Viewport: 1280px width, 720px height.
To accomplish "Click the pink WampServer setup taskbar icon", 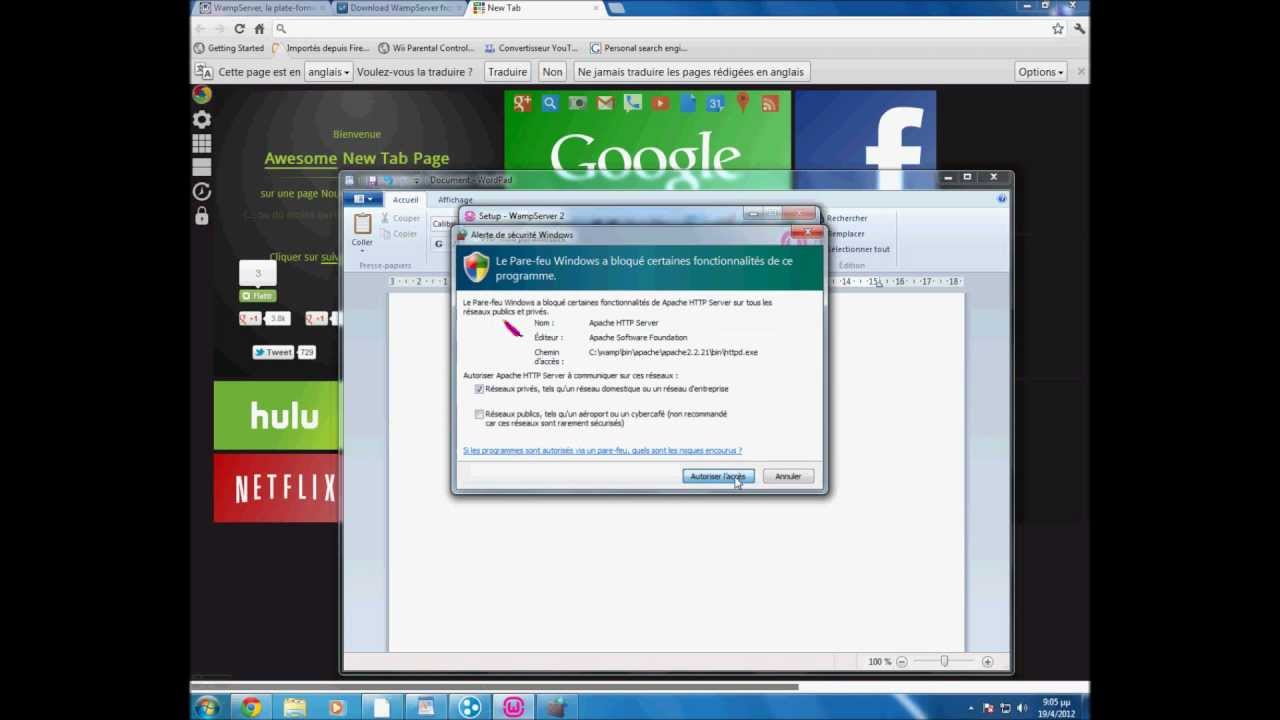I will tap(513, 708).
